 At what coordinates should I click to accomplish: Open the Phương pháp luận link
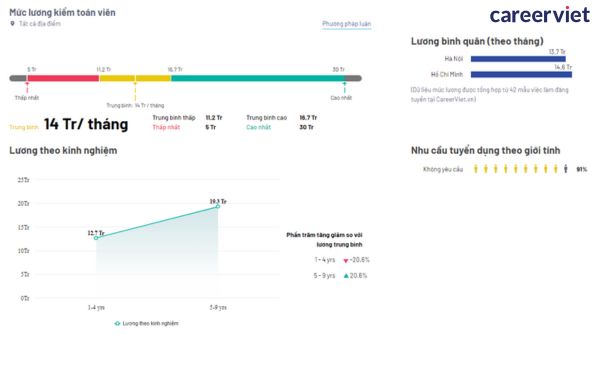click(346, 24)
